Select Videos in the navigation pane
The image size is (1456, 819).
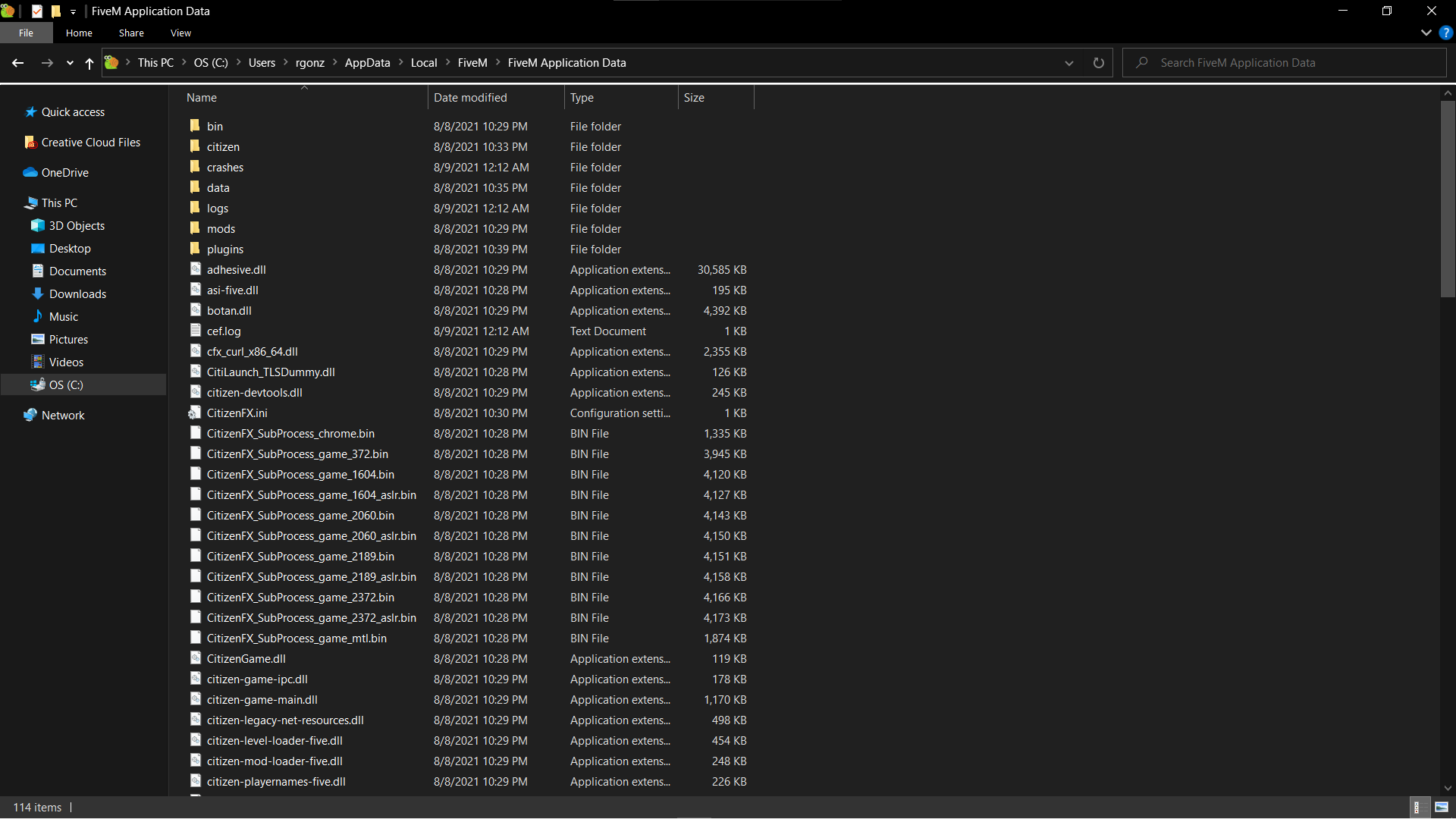pos(66,362)
